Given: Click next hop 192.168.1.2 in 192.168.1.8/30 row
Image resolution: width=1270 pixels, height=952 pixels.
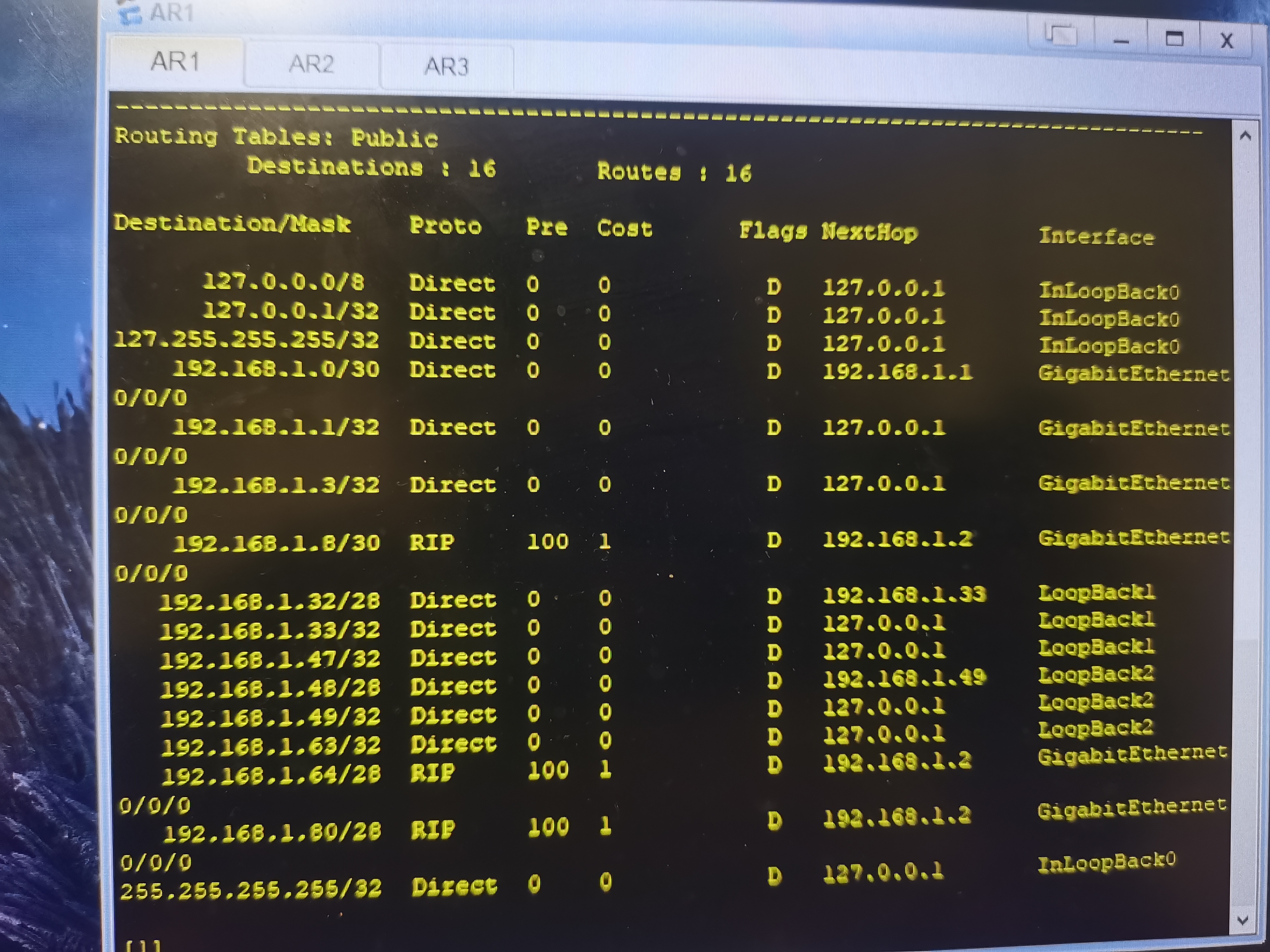Looking at the screenshot, I should (898, 539).
